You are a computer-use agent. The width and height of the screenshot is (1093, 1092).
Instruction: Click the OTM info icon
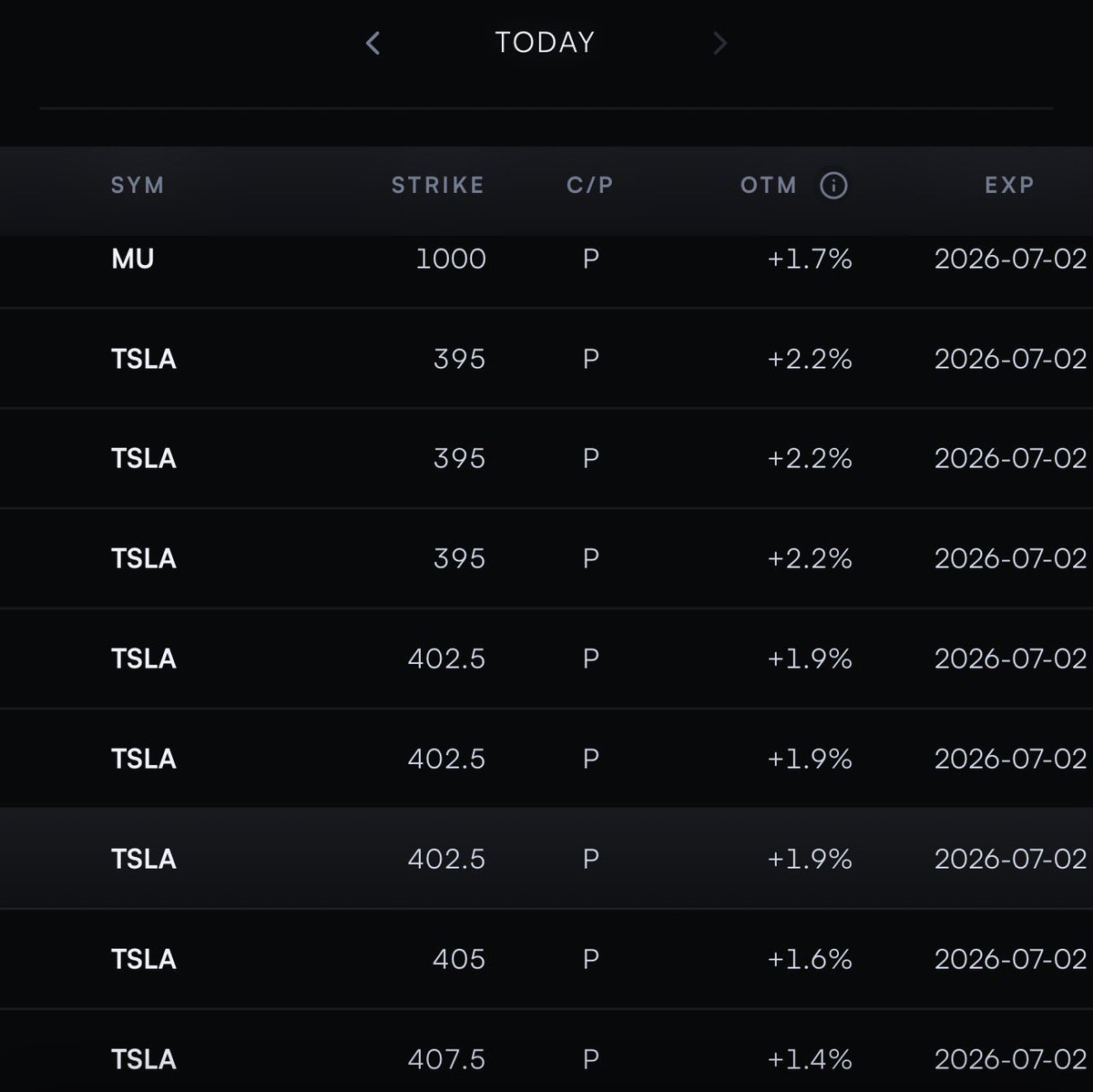pyautogui.click(x=833, y=186)
